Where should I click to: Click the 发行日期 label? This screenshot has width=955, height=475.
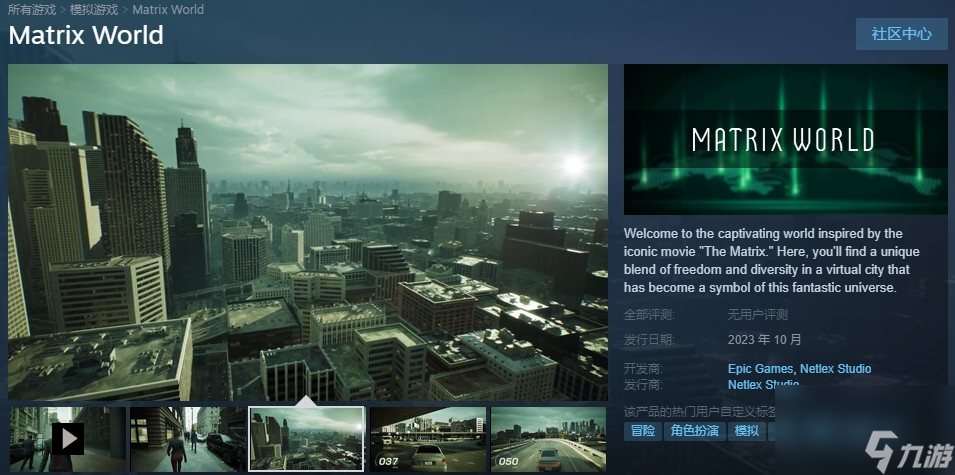coord(649,340)
